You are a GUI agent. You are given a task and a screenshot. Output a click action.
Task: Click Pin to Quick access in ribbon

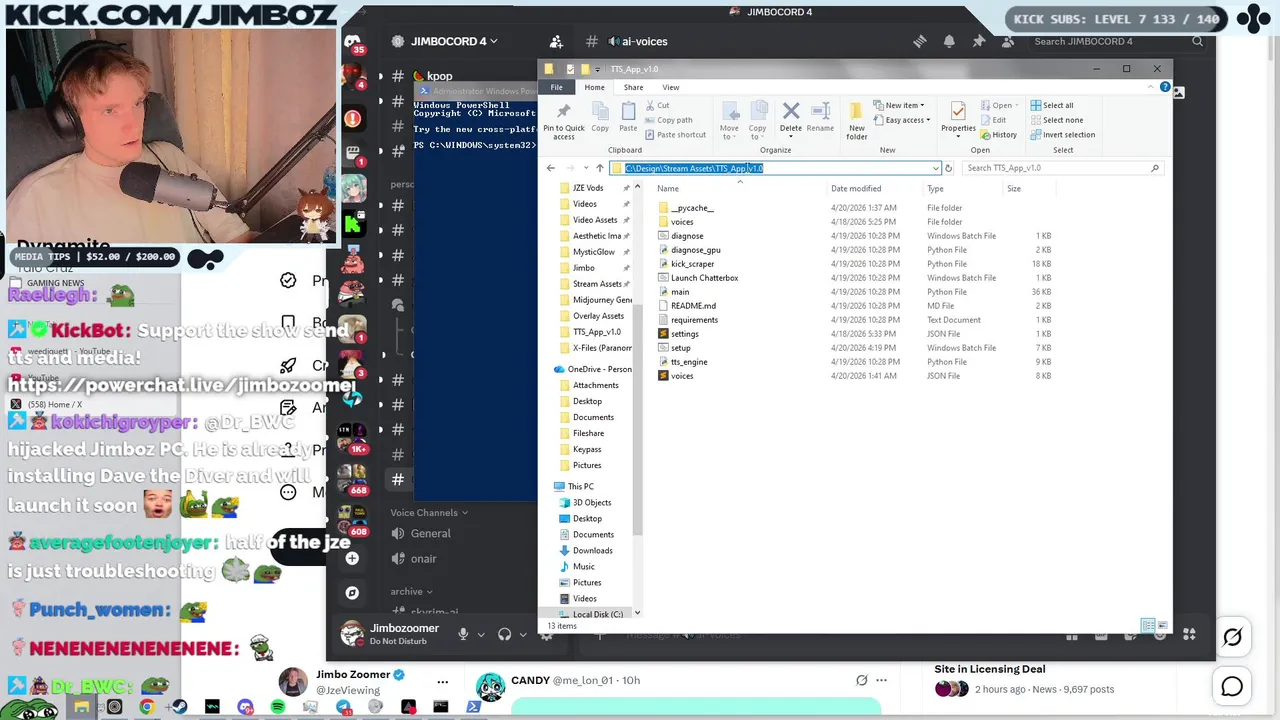coord(563,119)
